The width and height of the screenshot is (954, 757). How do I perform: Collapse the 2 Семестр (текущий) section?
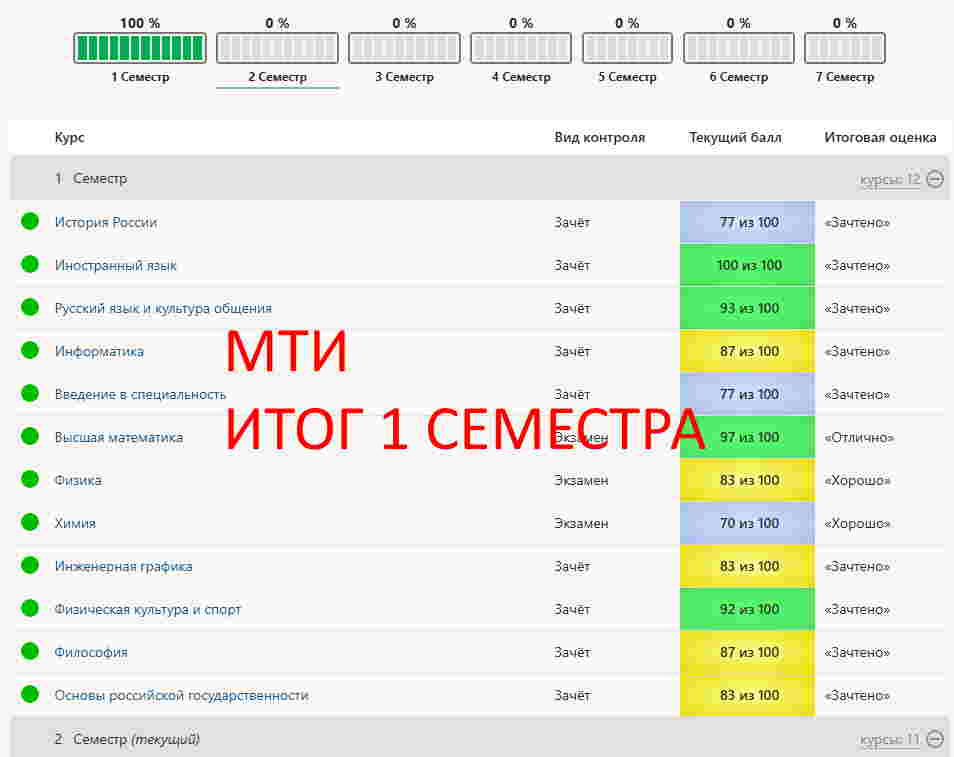click(935, 740)
